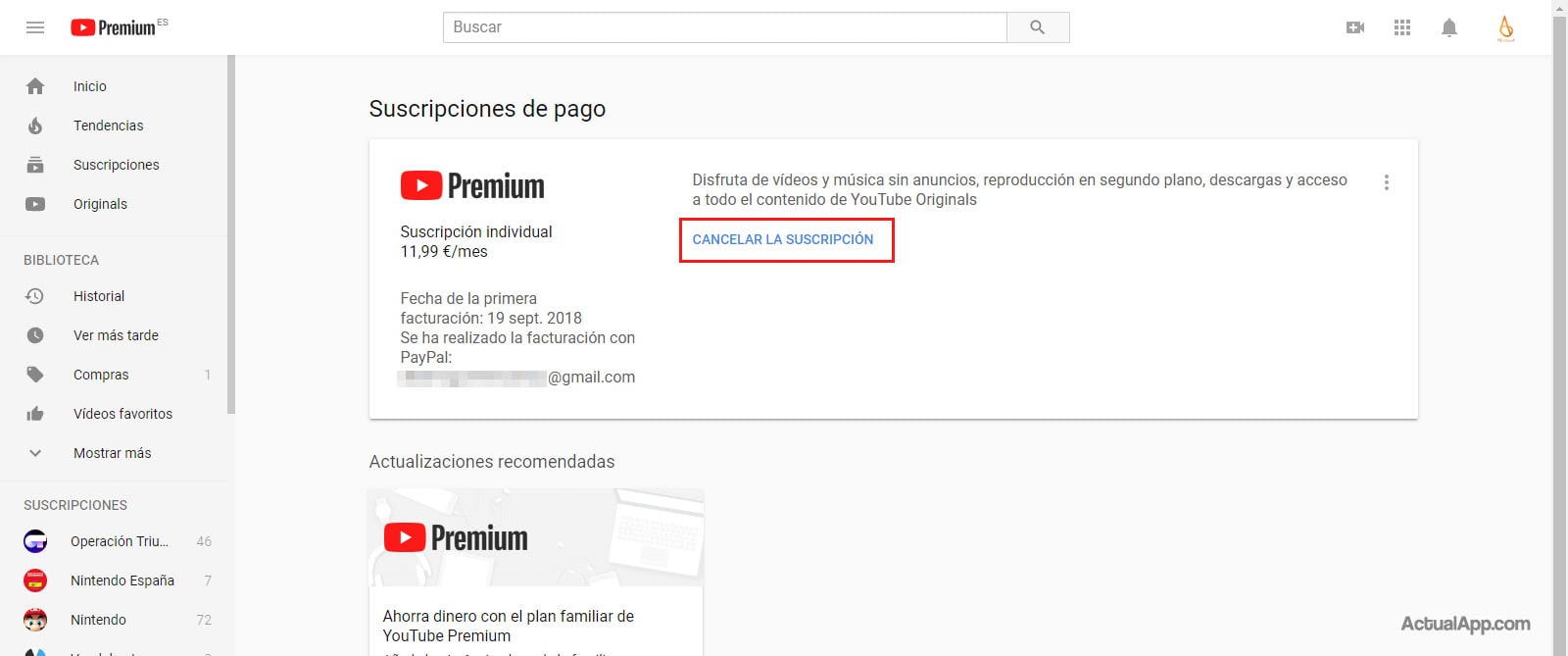Image resolution: width=1568 pixels, height=656 pixels.
Task: Click the Nintendo unread count '72'
Action: (204, 620)
